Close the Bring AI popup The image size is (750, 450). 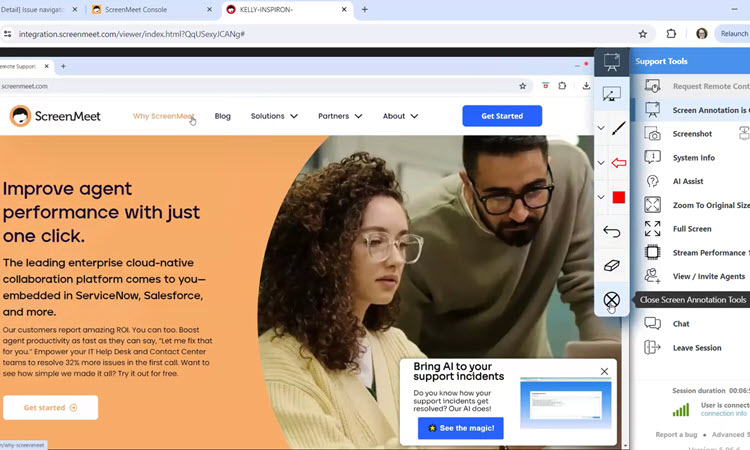[605, 372]
